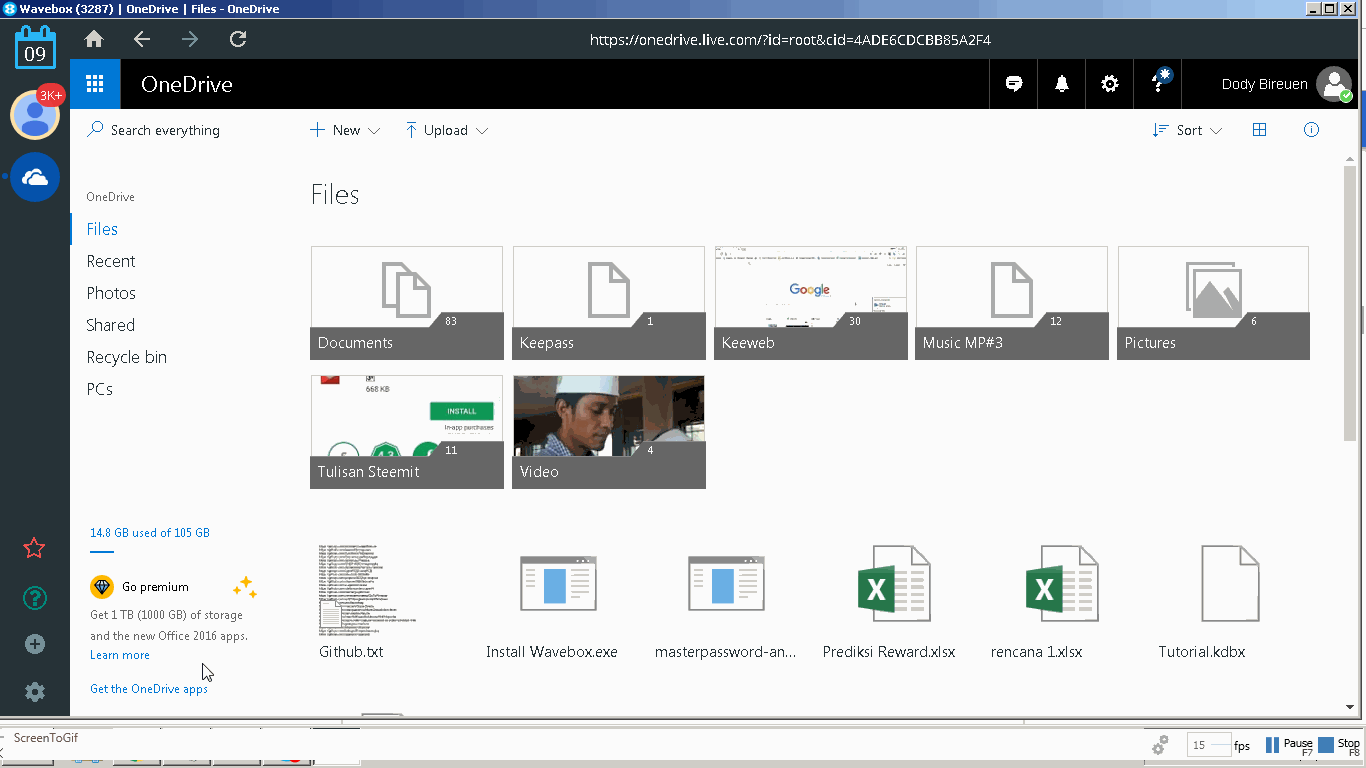The height and width of the screenshot is (768, 1366).
Task: Open the Files section in the sidebar
Action: click(102, 229)
